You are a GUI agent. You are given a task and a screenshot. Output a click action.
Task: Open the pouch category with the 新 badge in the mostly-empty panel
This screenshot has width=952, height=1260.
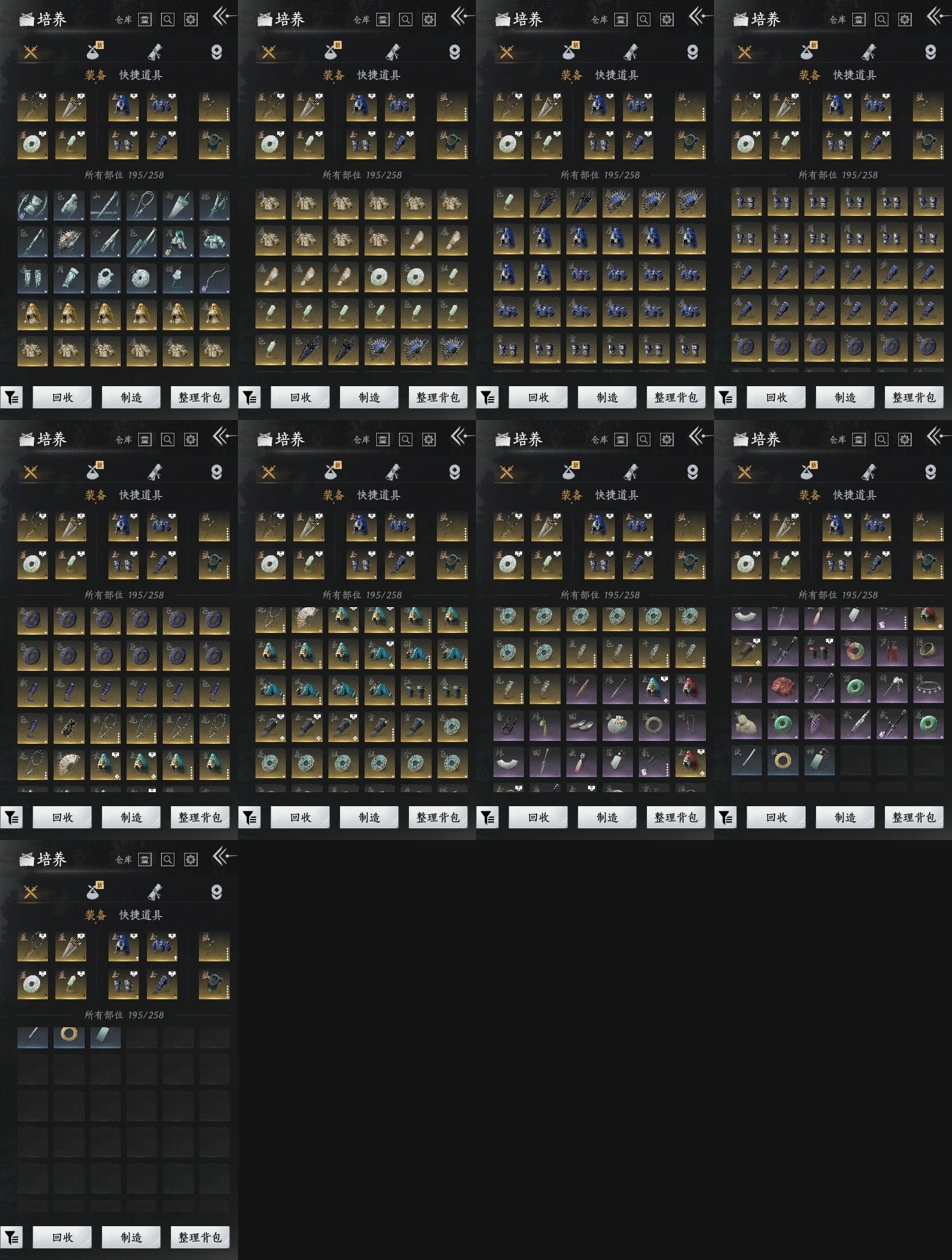click(x=93, y=891)
